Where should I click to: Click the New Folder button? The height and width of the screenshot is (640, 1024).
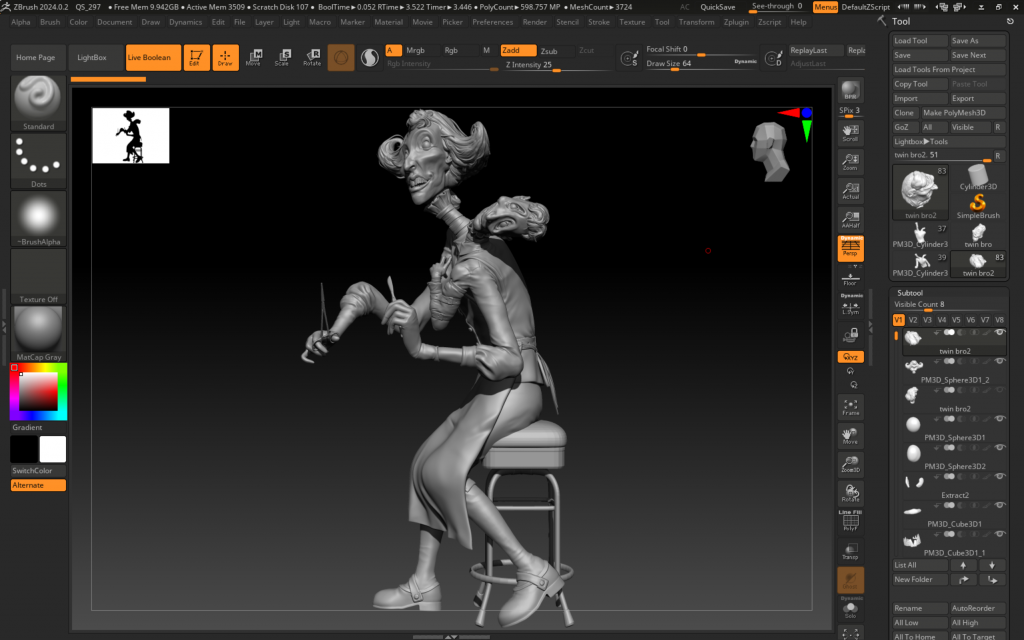[x=920, y=579]
